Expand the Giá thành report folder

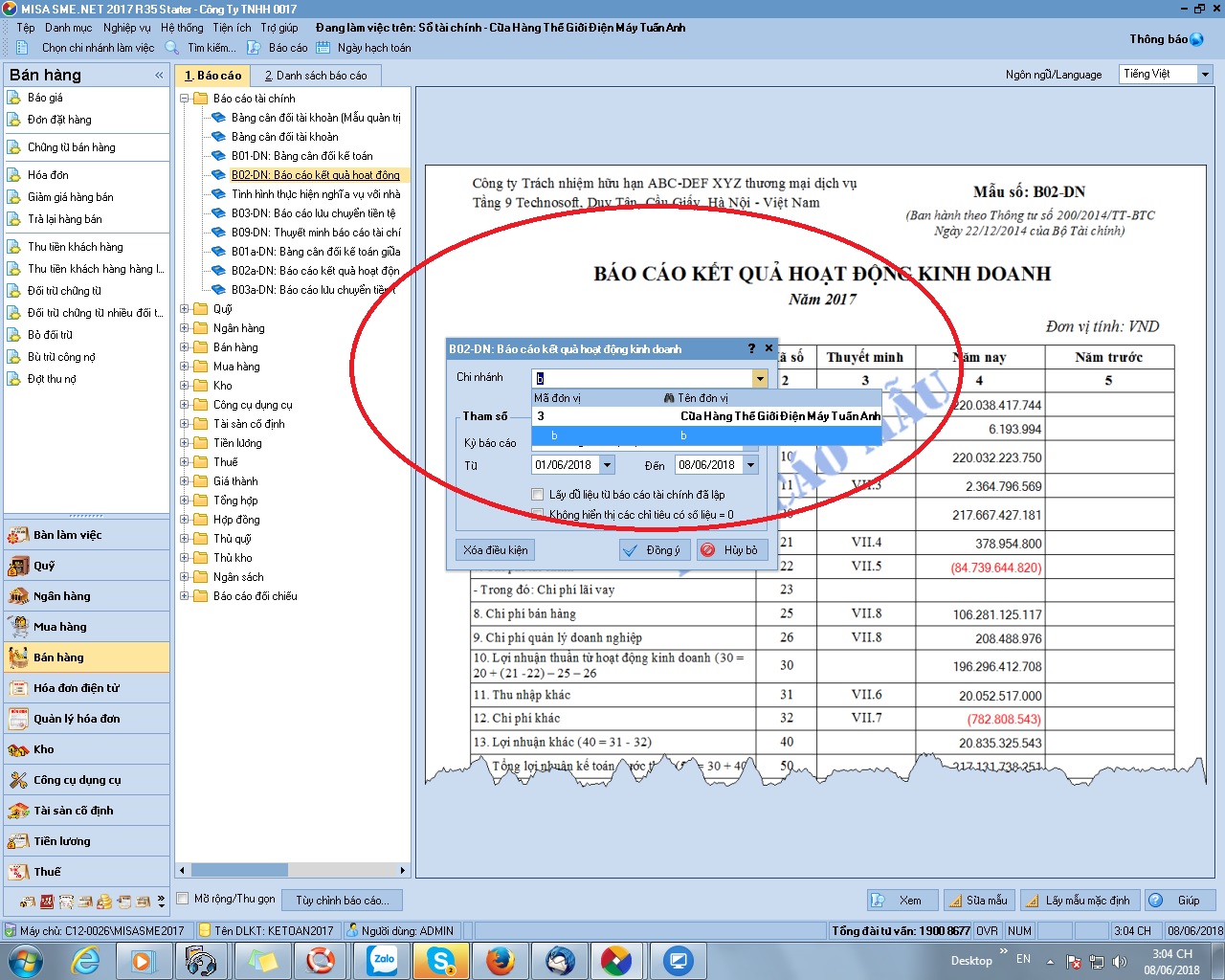185,481
